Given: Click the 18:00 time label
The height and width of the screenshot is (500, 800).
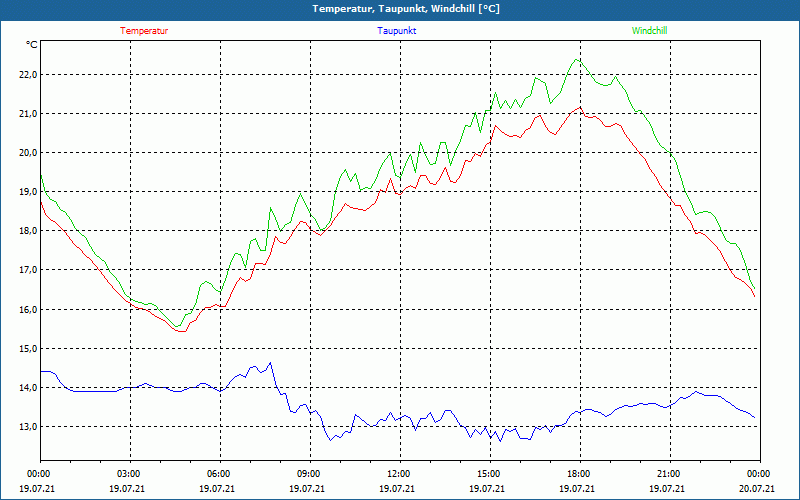Looking at the screenshot, I should pyautogui.click(x=577, y=474).
